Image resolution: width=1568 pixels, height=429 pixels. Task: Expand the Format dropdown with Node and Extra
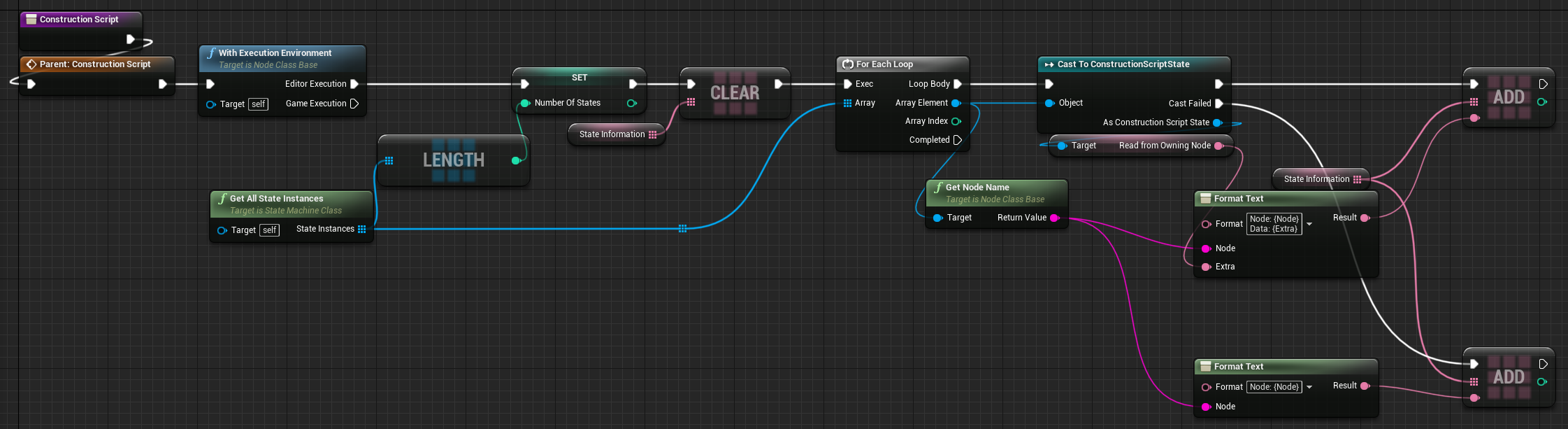(x=1309, y=225)
